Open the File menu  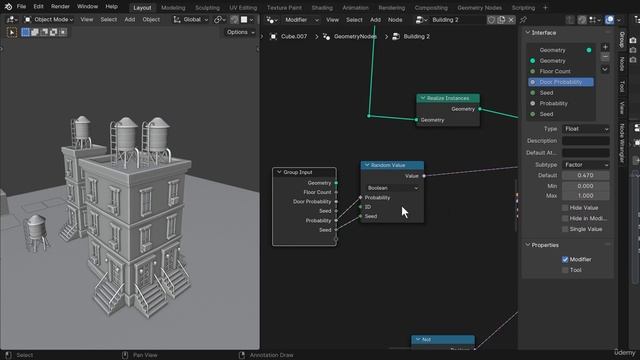point(21,7)
